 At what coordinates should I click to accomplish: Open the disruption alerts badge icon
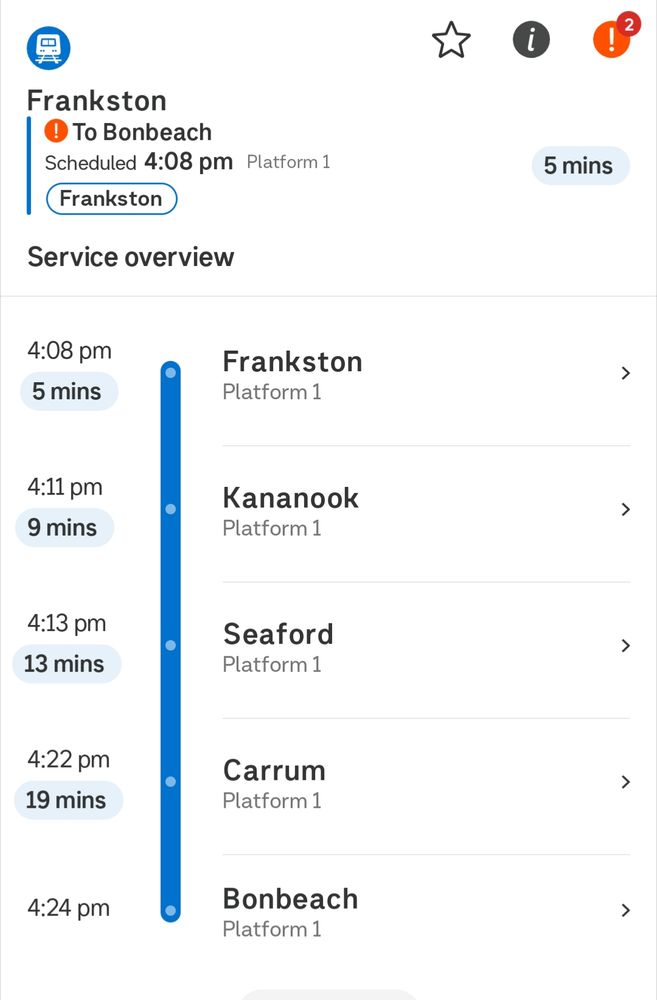612,40
